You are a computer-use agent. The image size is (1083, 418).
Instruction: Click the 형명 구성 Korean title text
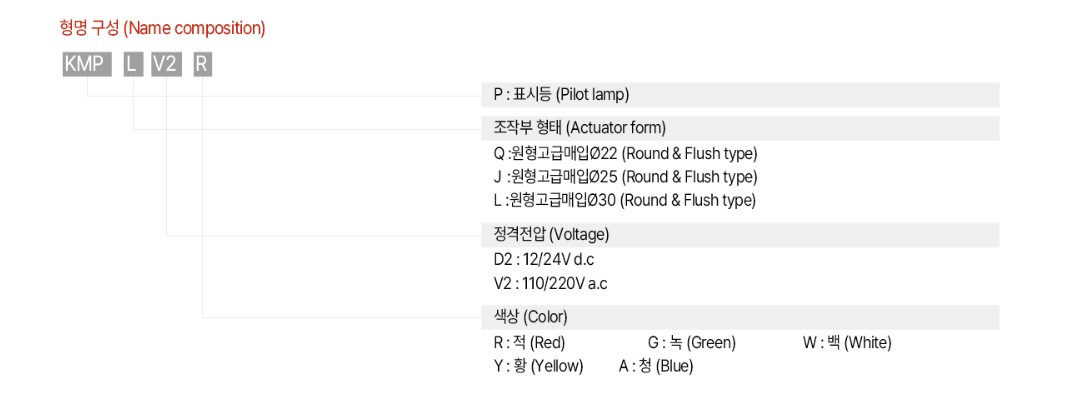(x=90, y=29)
